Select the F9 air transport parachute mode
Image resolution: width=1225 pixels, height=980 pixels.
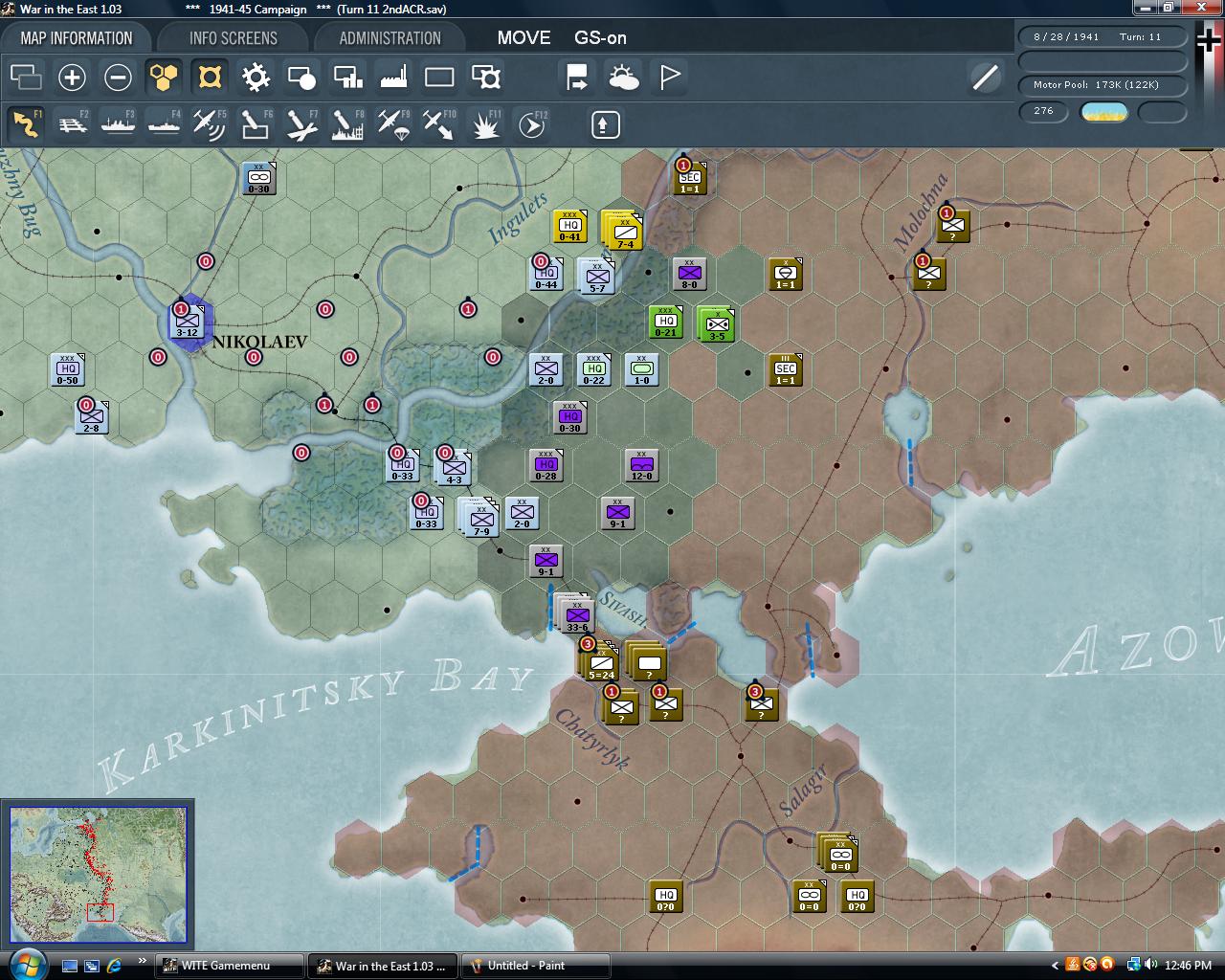[x=393, y=124]
